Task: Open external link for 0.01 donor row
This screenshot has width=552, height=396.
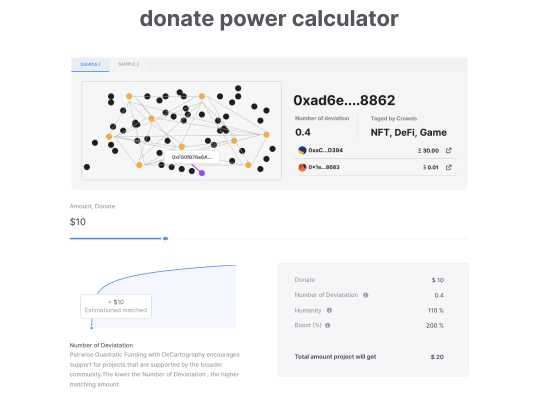Action: click(448, 167)
